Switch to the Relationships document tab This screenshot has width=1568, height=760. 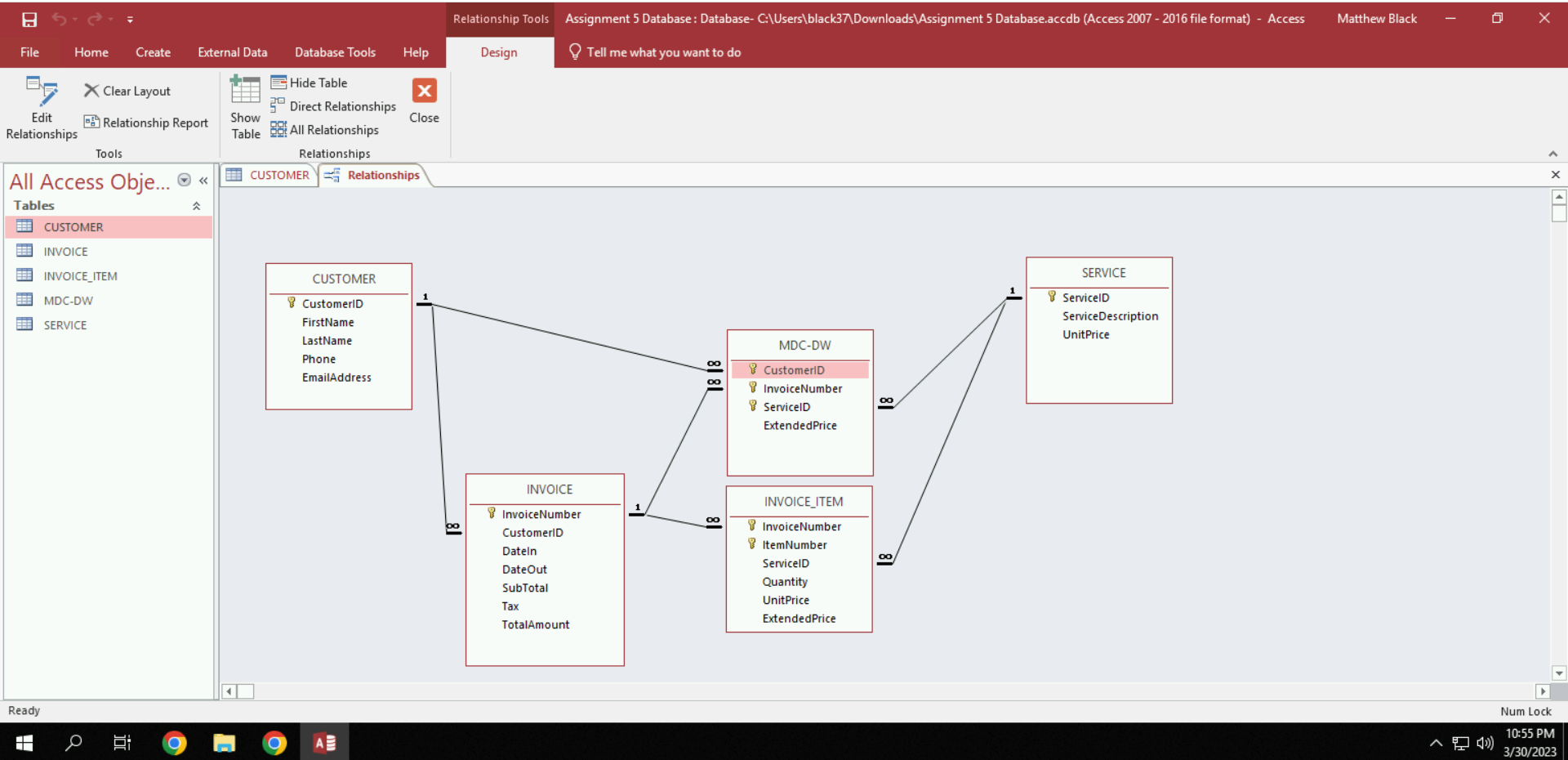tap(372, 175)
